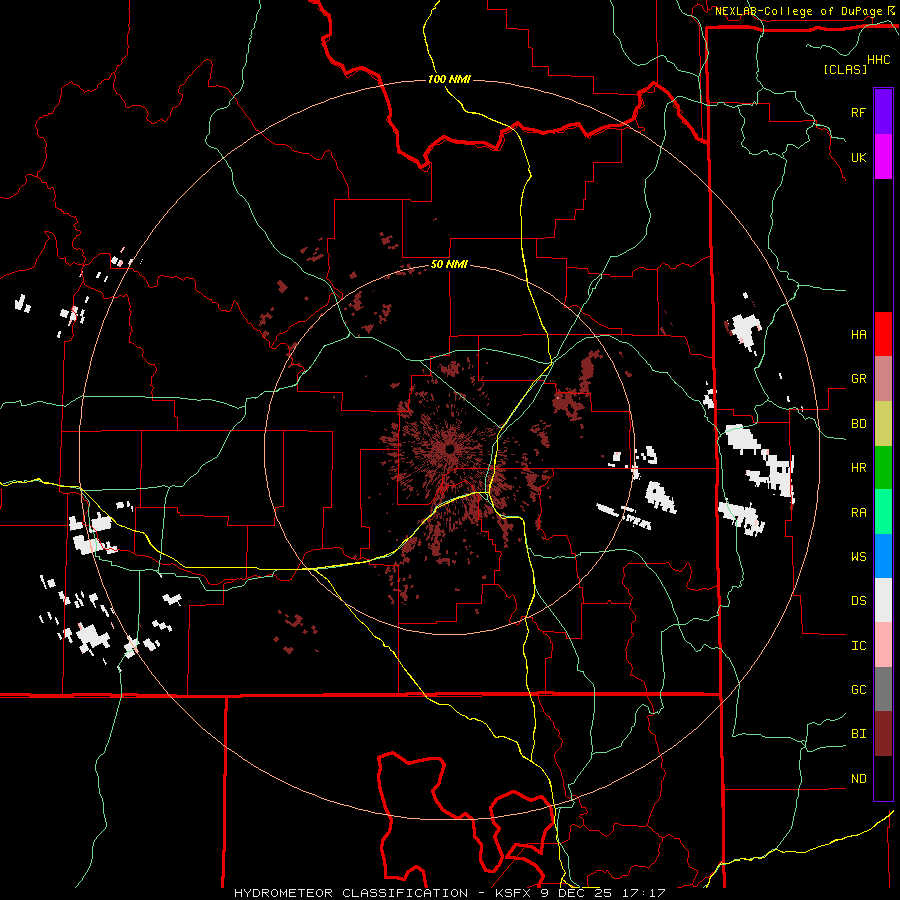
Task: Click the "[CLAS]" units label
Action: [845, 69]
